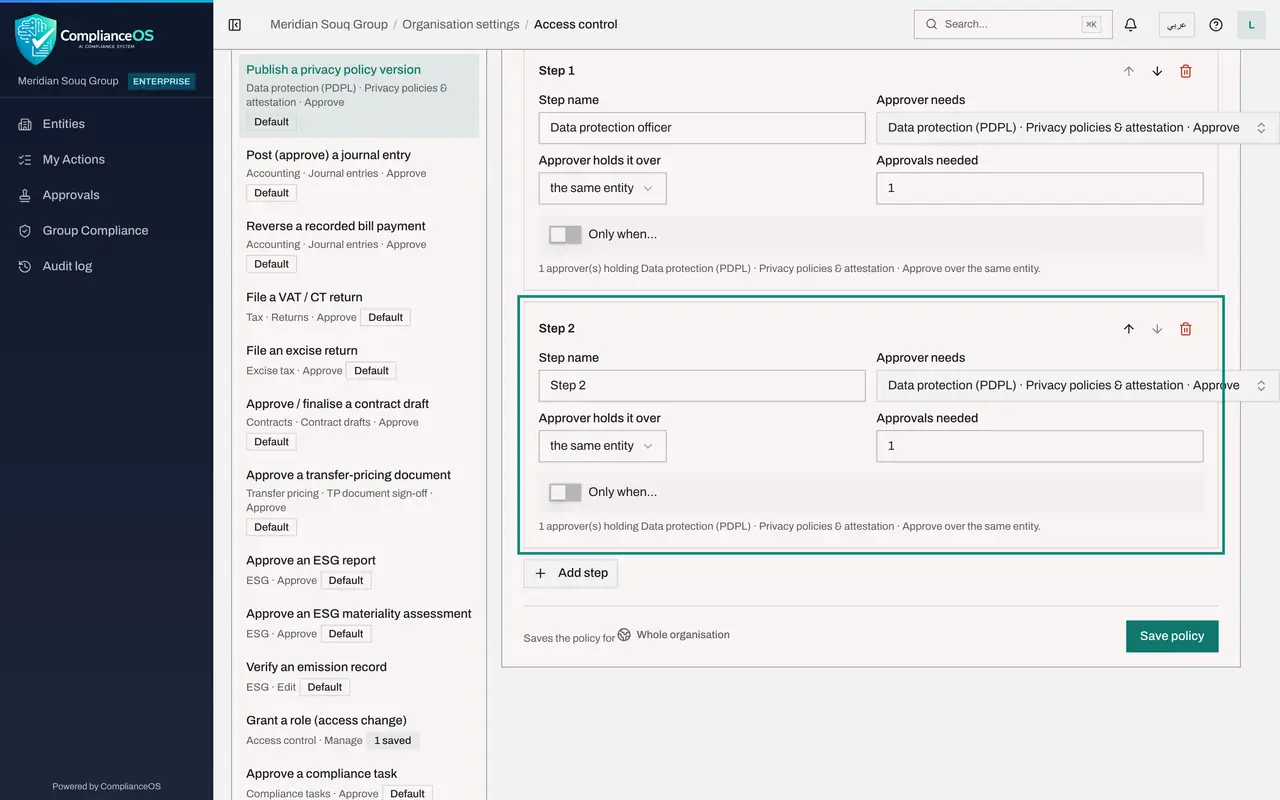Viewport: 1280px width, 800px height.
Task: Open Step 2 'Approver holds it over' dropdown
Action: click(x=602, y=446)
